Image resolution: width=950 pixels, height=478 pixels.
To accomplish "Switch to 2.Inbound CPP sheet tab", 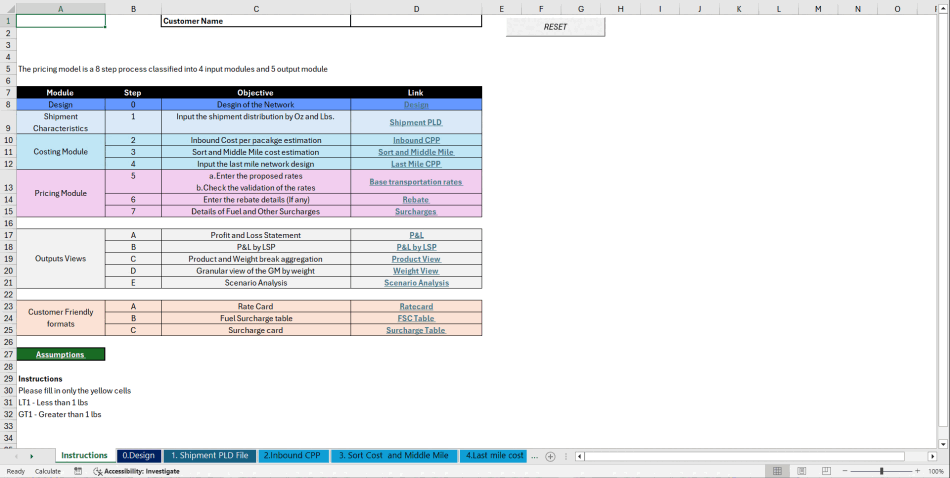I will pyautogui.click(x=291, y=456).
